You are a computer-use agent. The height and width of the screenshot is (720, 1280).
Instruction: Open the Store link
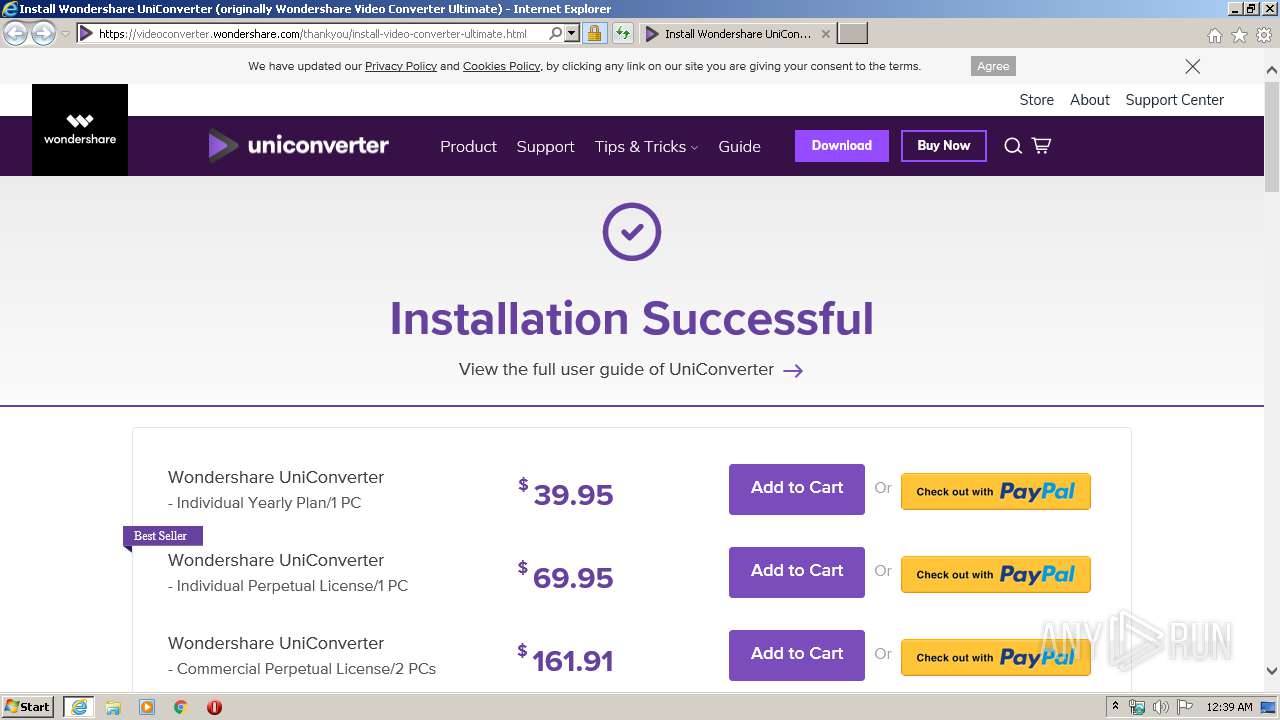pos(1036,100)
